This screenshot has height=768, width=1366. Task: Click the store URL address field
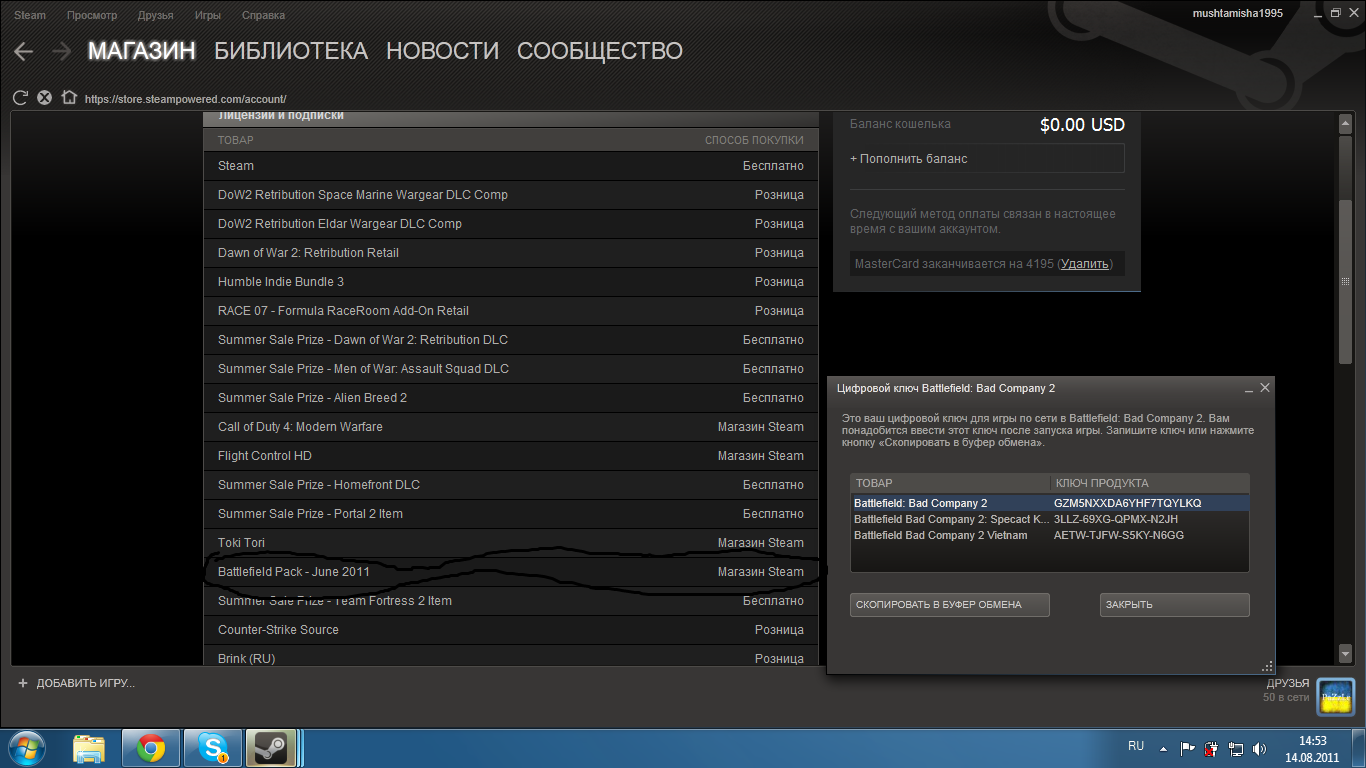click(186, 99)
